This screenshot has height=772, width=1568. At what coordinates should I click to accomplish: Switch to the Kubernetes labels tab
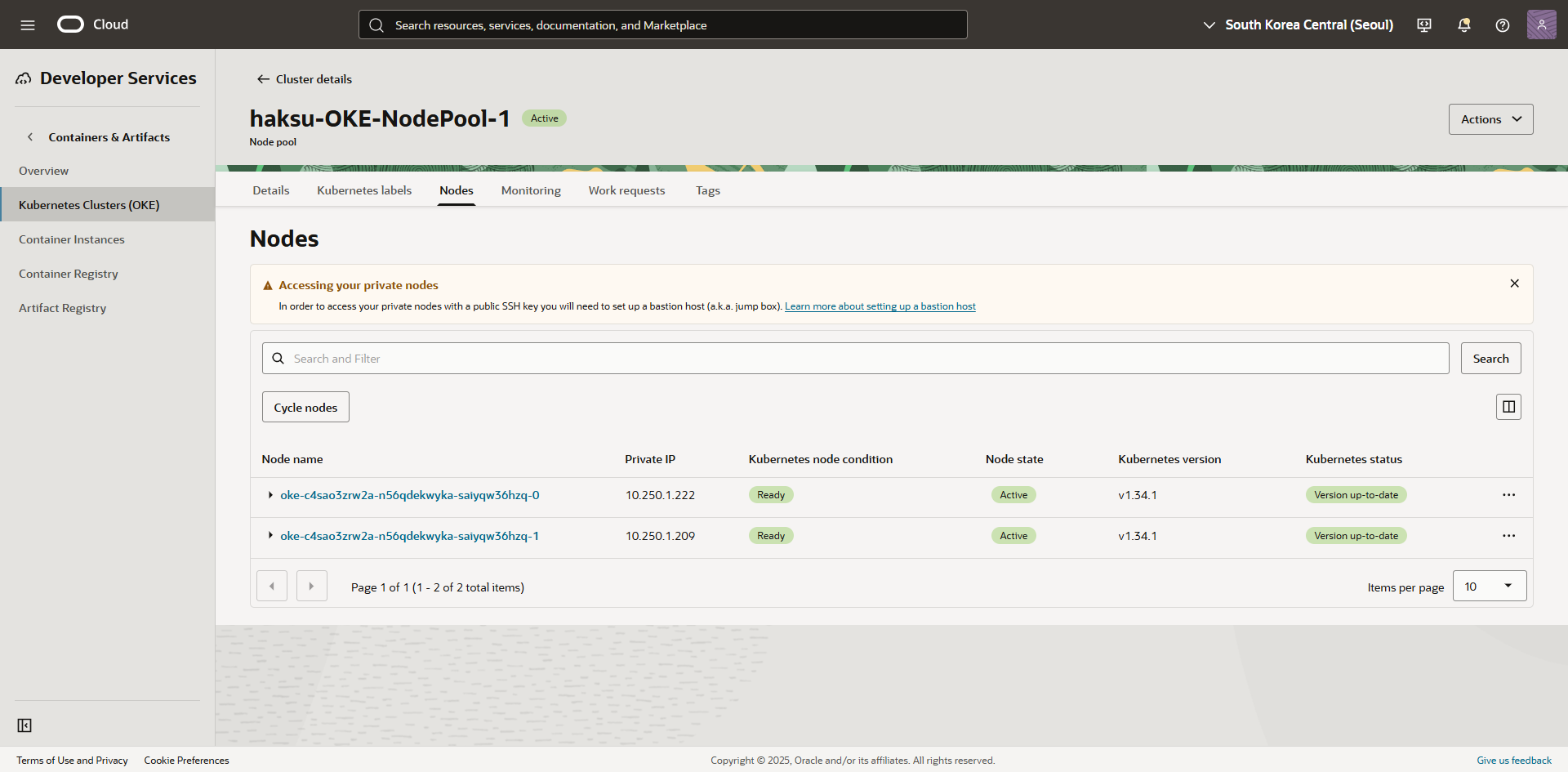coord(364,190)
